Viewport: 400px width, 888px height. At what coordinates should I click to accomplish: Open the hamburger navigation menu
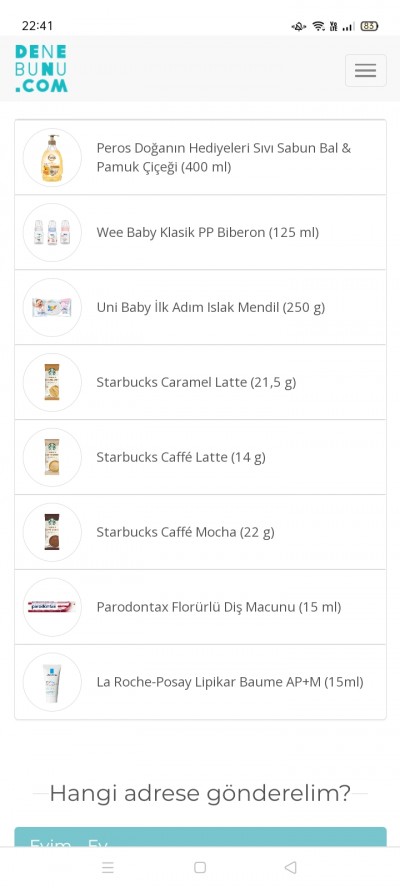click(365, 70)
